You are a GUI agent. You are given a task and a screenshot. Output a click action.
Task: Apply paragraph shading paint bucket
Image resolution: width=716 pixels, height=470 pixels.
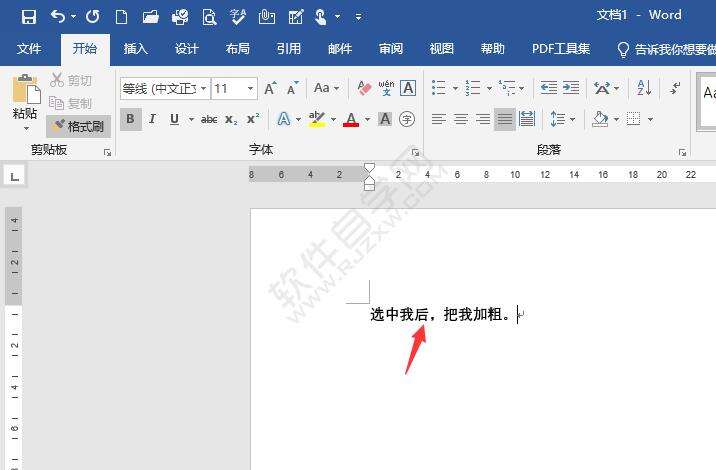click(x=600, y=119)
